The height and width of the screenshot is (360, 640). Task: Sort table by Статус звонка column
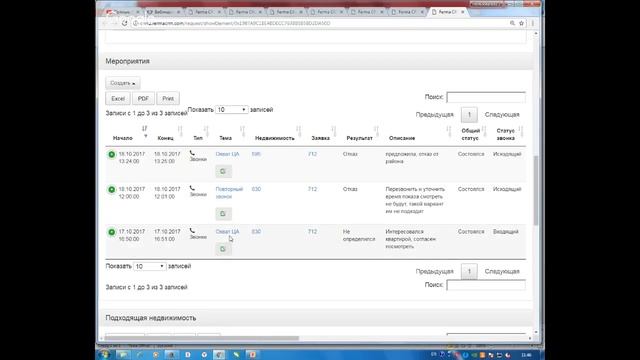pyautogui.click(x=505, y=135)
